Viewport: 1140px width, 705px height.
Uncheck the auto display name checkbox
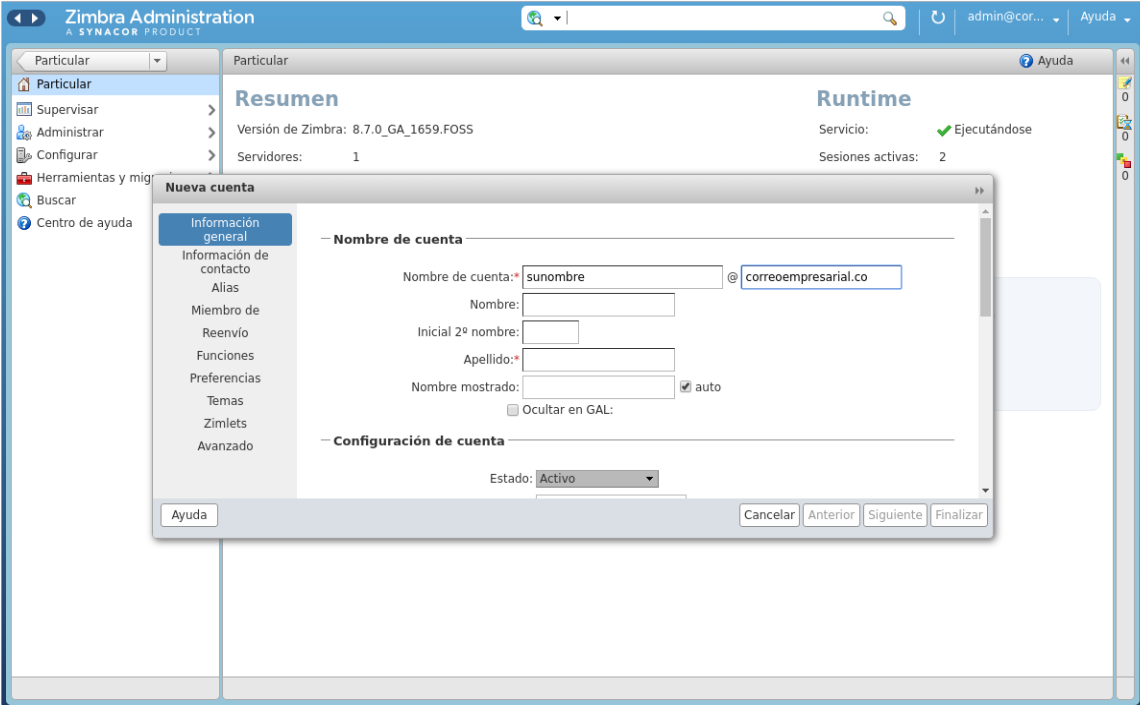[686, 387]
